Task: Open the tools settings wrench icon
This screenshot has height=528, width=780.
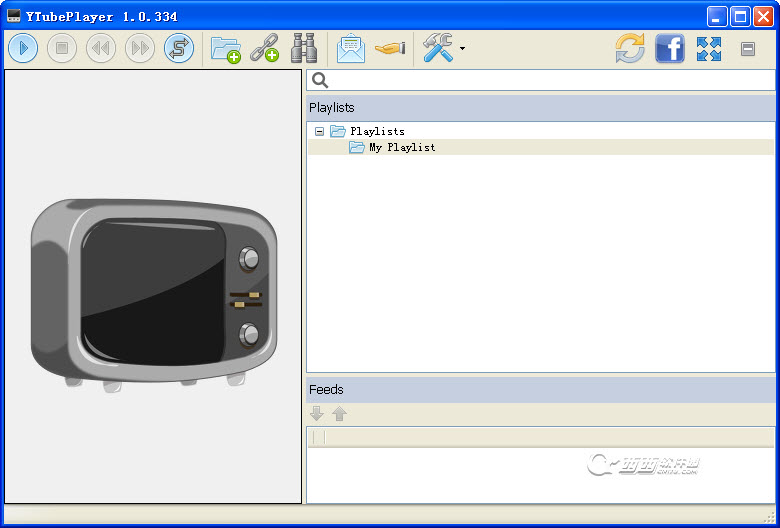Action: point(437,48)
